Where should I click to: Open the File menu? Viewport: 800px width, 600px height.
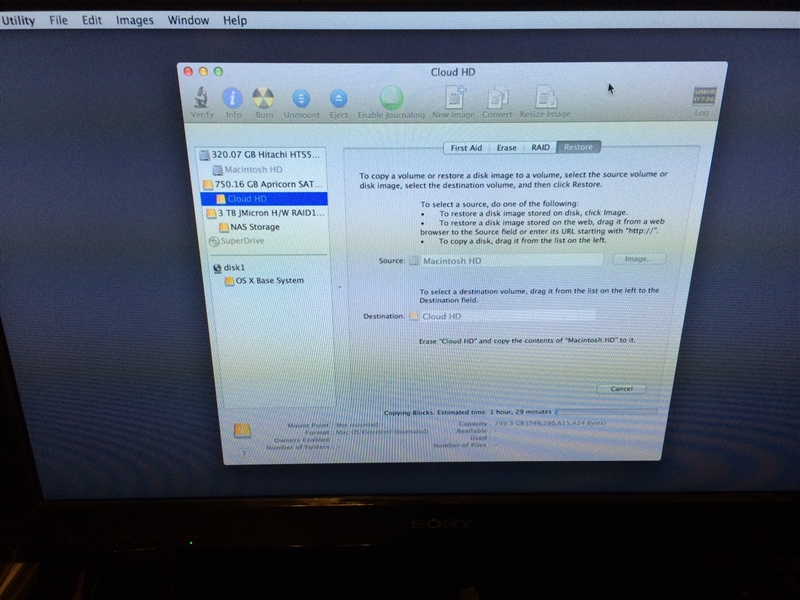(58, 20)
